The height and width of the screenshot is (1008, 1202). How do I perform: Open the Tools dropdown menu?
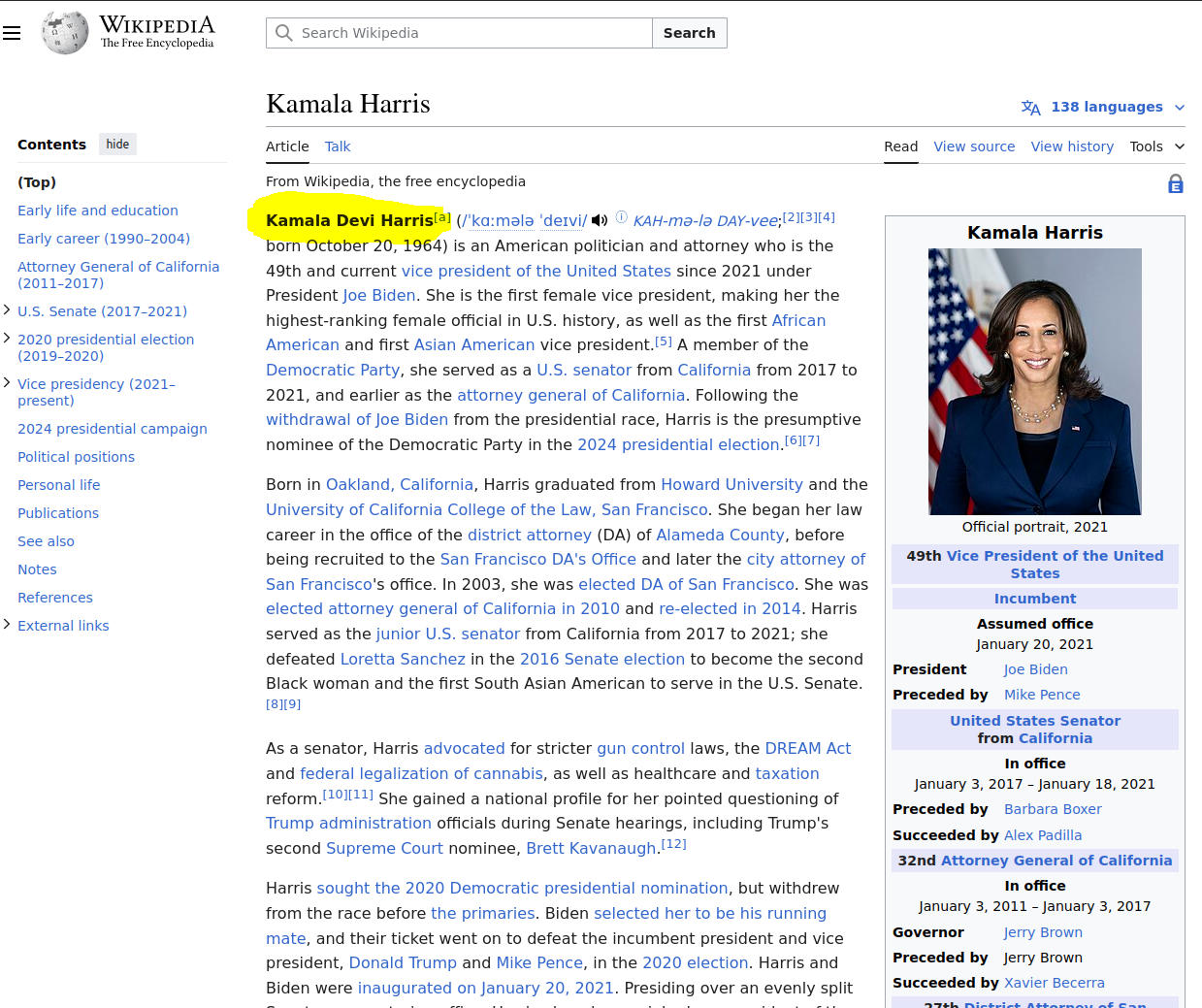(x=1156, y=146)
